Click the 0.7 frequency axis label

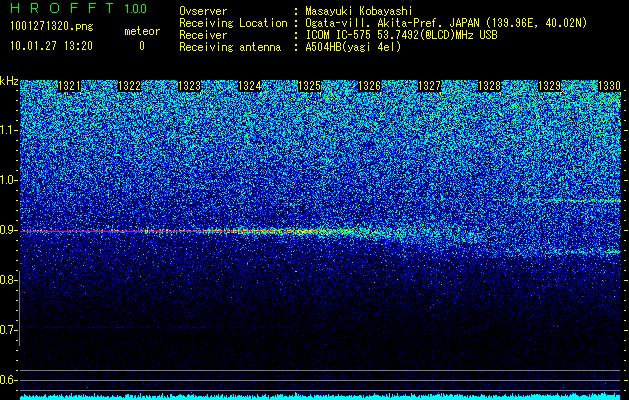[x=9, y=330]
